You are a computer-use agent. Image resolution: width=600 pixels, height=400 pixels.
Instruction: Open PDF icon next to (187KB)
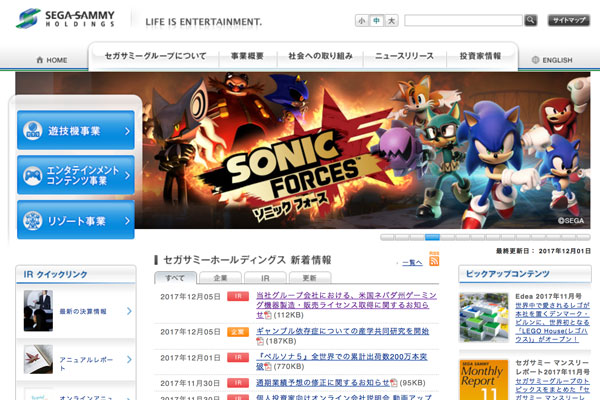pyautogui.click(x=260, y=341)
